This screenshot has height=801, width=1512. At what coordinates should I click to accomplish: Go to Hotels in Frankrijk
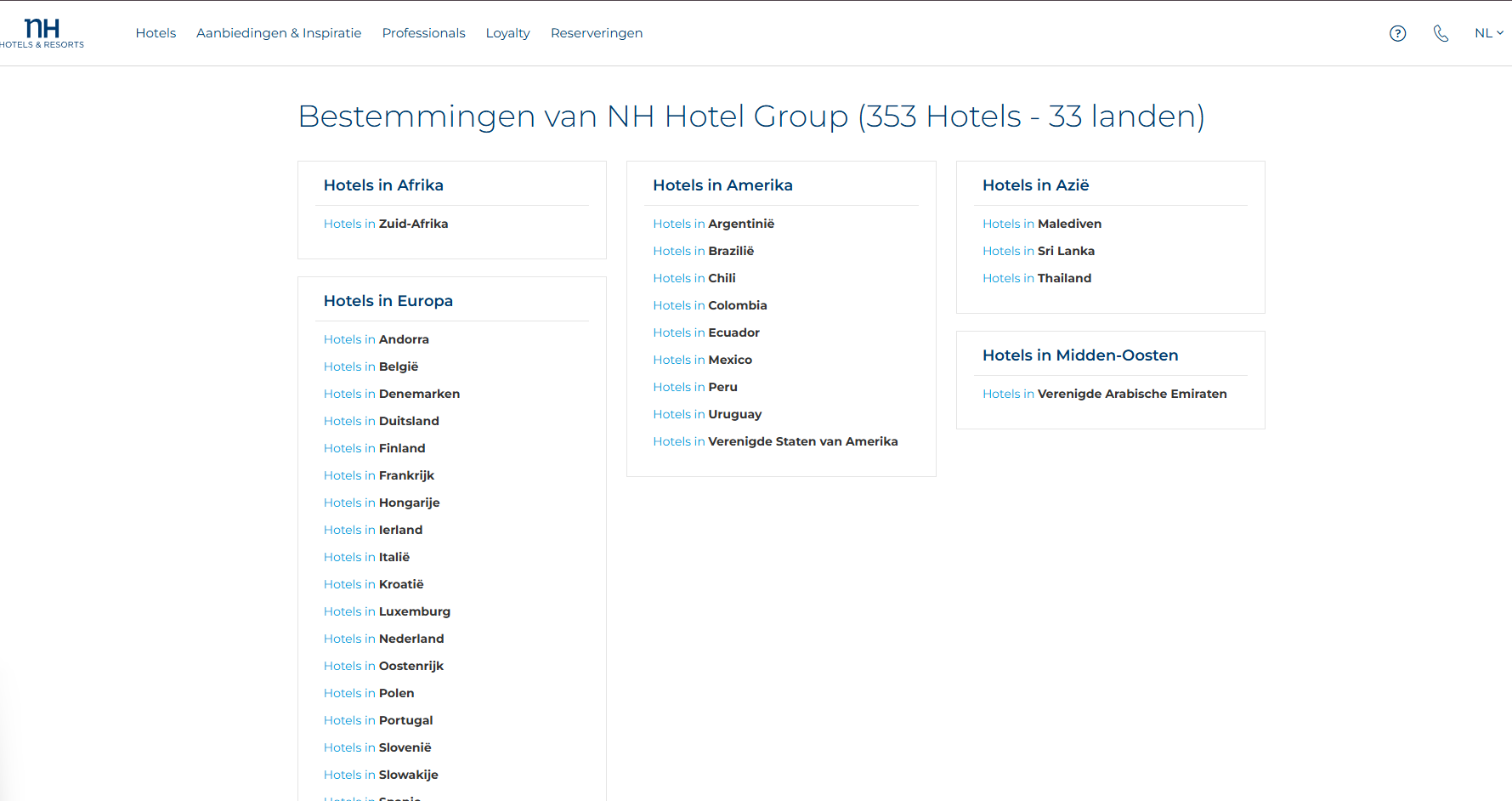pos(379,475)
